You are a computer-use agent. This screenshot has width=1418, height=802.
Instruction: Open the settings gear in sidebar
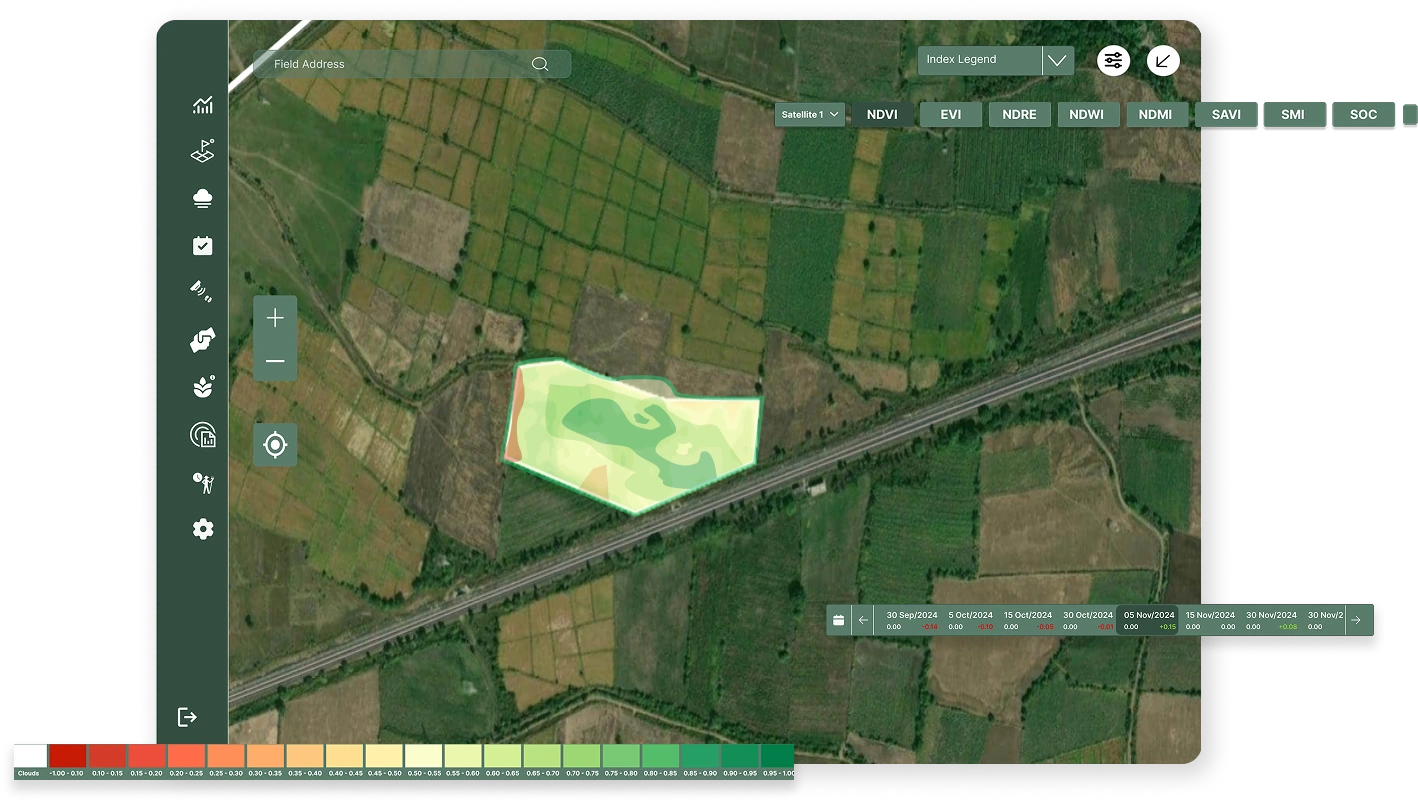(203, 529)
